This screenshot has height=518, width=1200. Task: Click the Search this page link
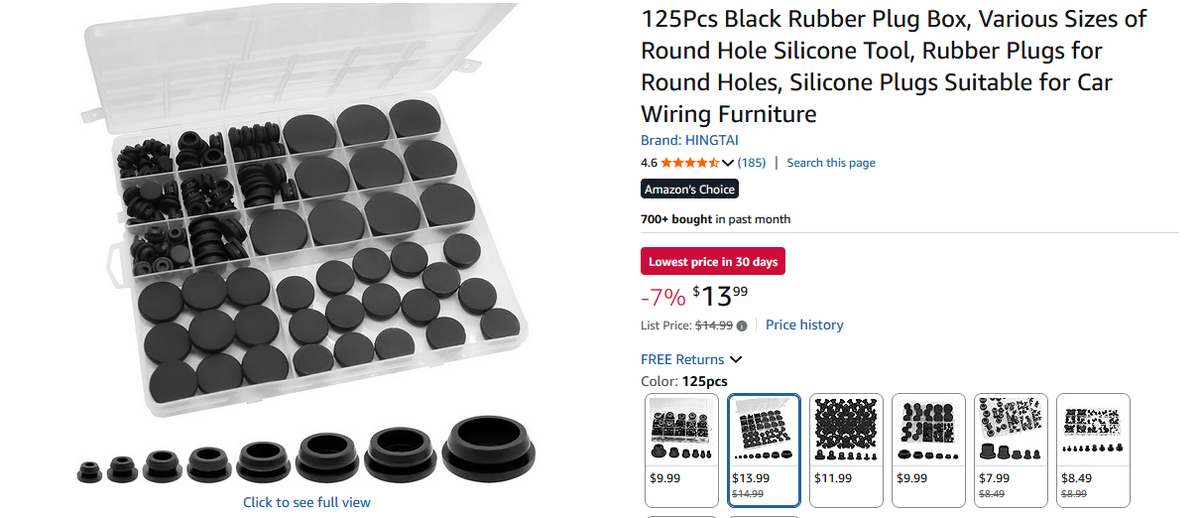click(830, 163)
